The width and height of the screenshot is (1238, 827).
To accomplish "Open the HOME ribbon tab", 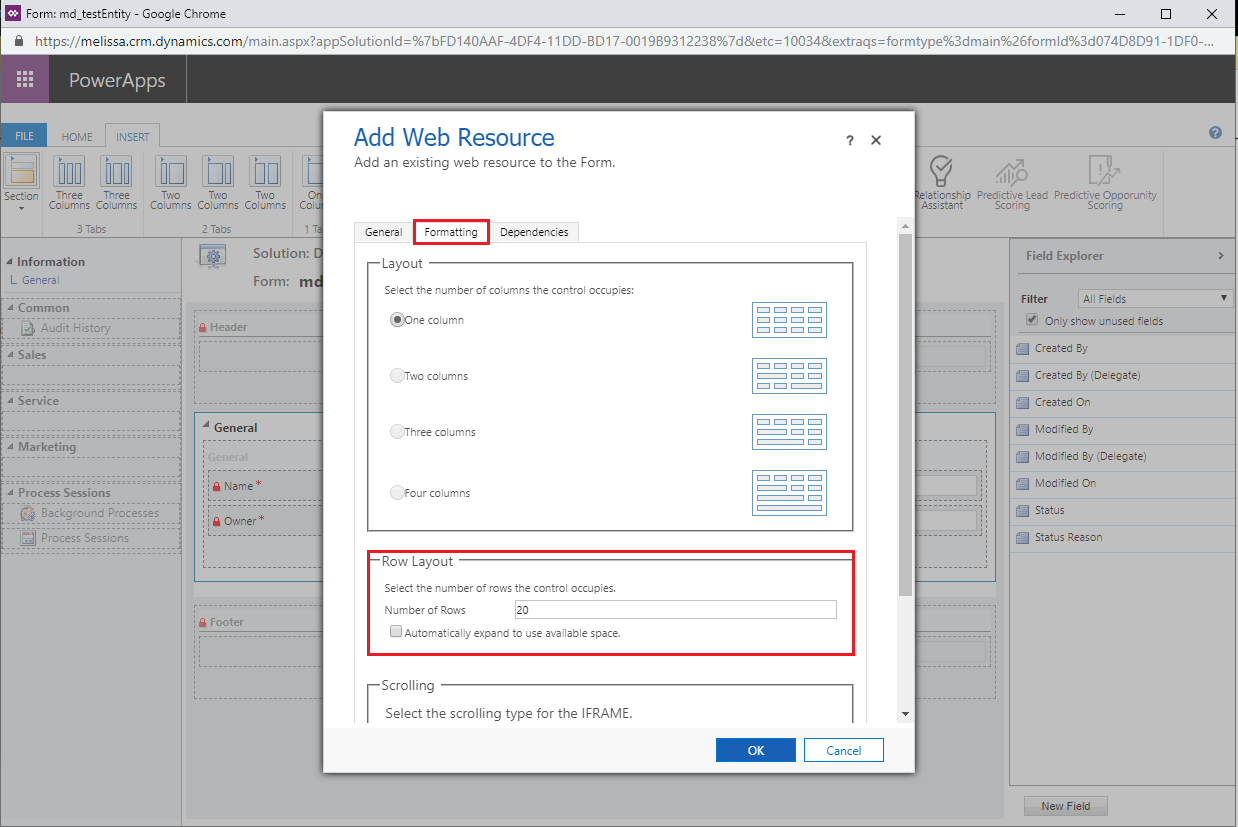I will coord(77,137).
